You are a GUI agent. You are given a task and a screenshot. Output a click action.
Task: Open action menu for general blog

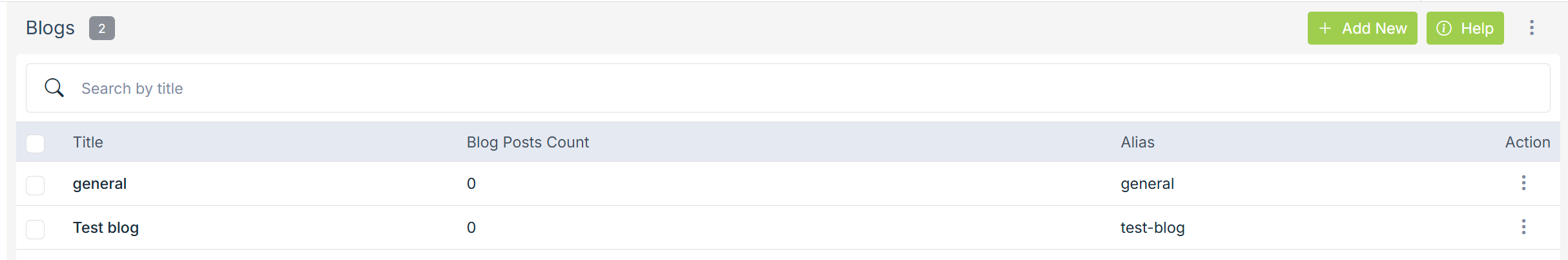[x=1523, y=183]
